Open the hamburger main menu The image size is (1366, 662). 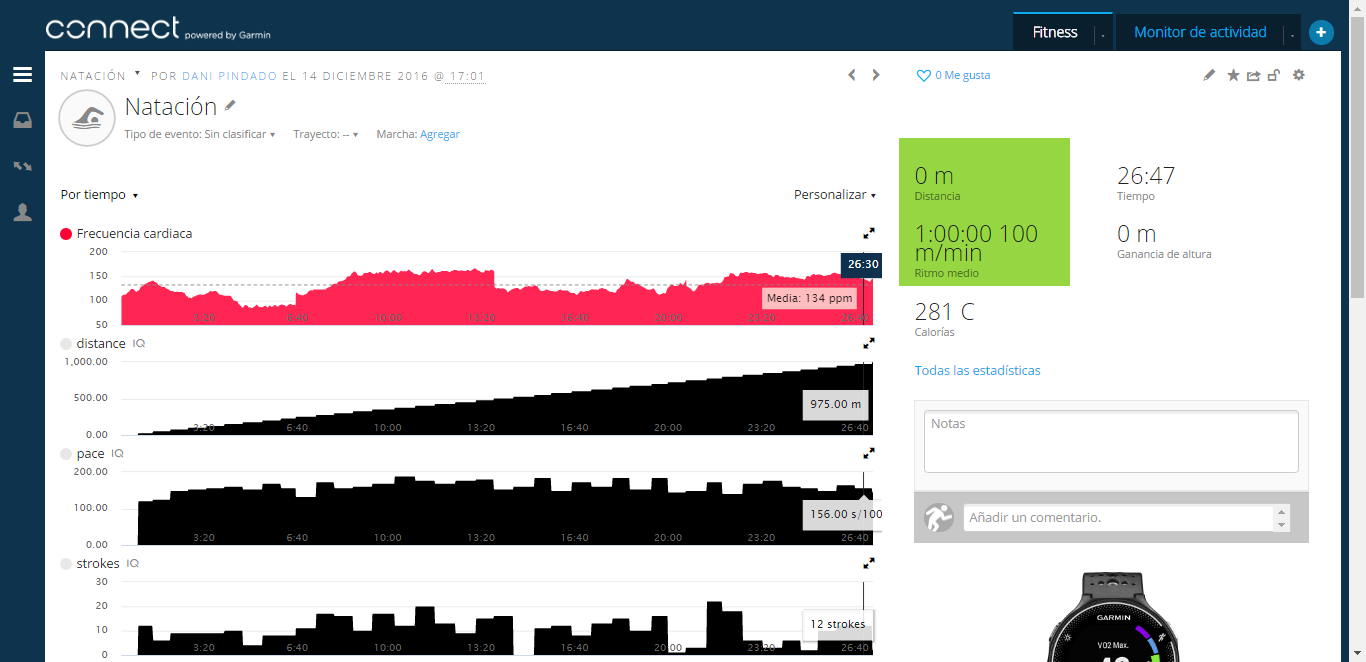22,75
